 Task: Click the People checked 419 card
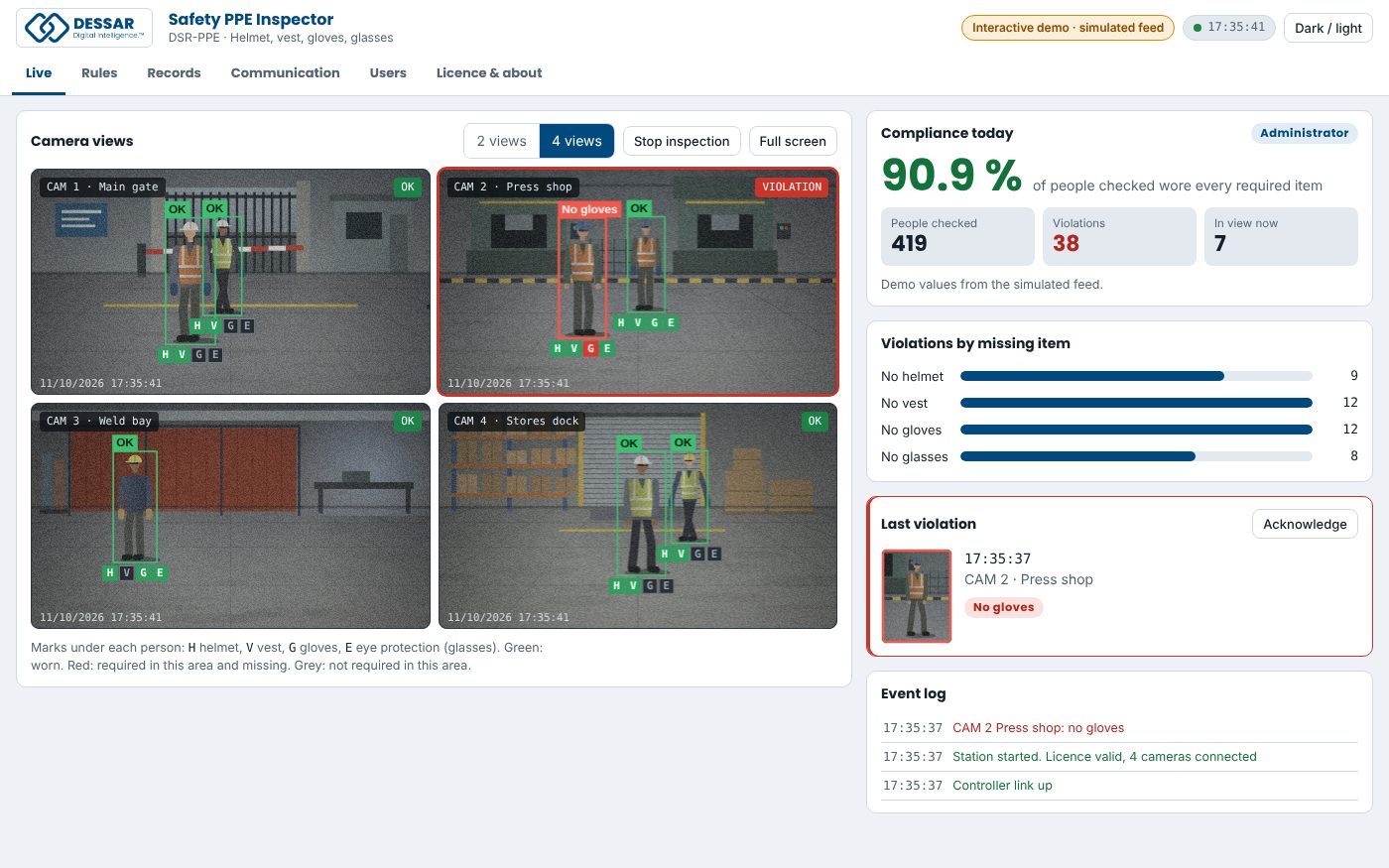coord(957,236)
